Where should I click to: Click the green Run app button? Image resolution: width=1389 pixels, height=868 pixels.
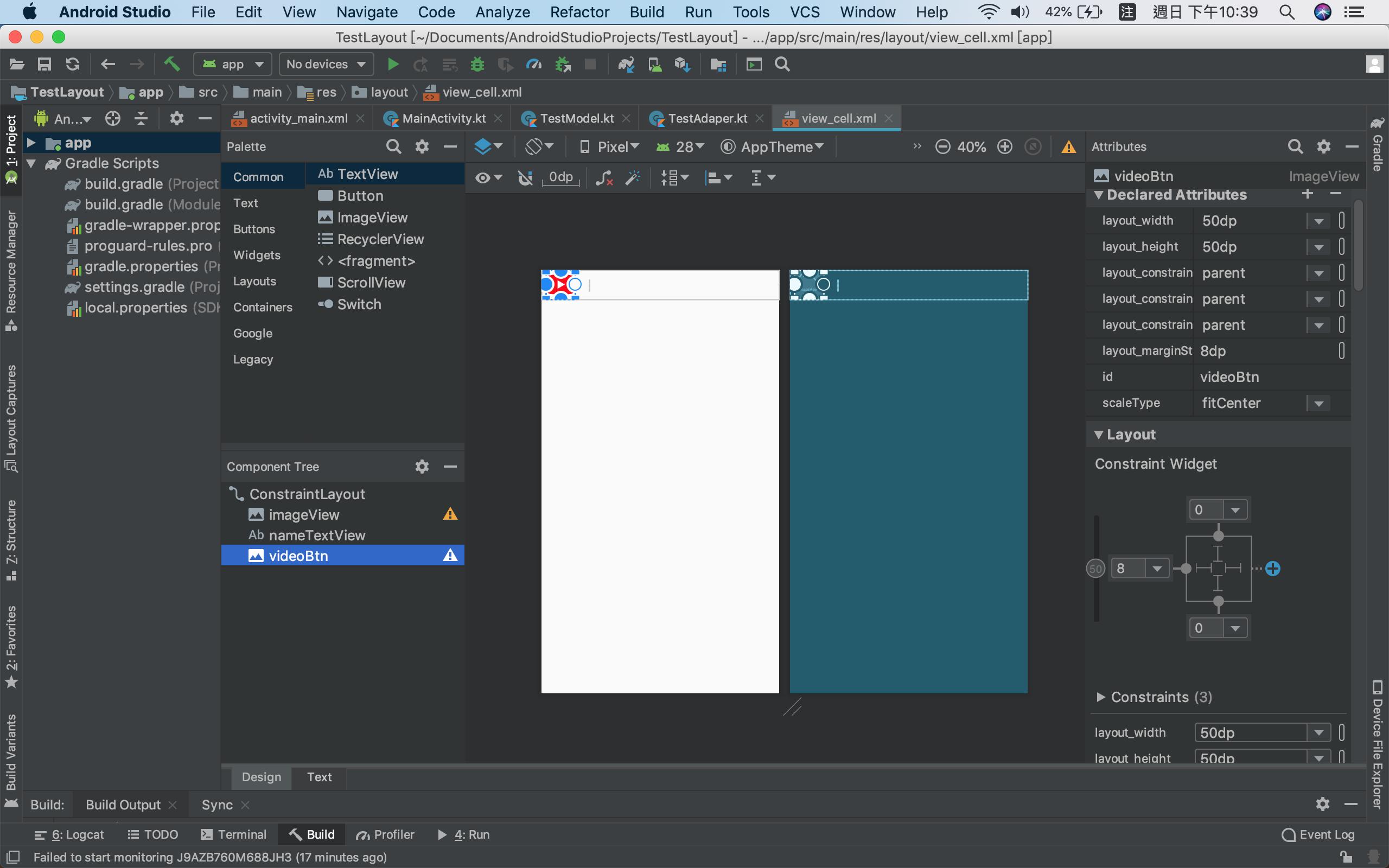(393, 65)
